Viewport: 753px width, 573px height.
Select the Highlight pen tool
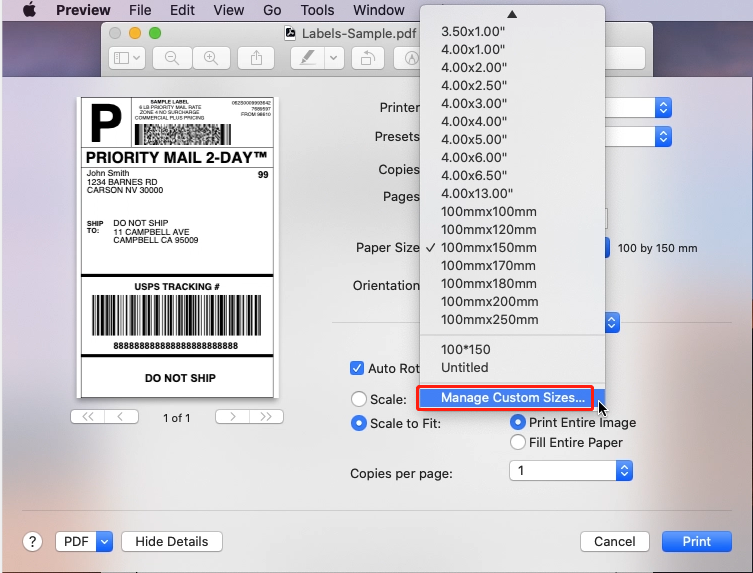click(307, 58)
